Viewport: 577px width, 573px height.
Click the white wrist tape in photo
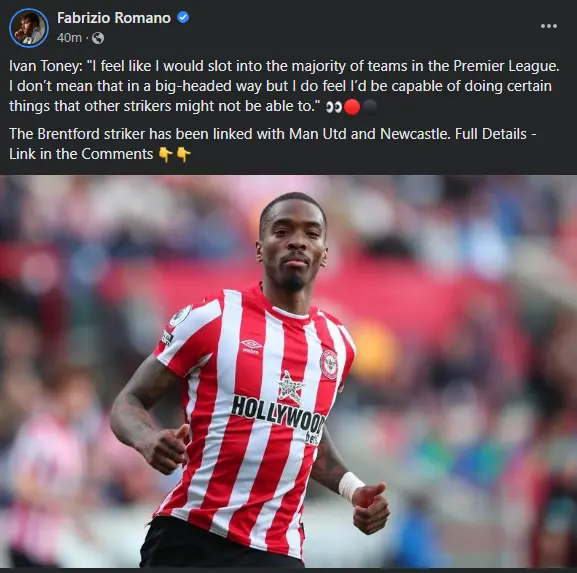[x=350, y=486]
